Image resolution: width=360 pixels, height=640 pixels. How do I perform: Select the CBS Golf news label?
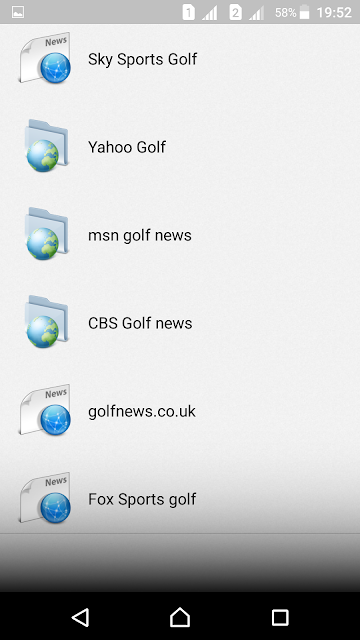coord(140,323)
